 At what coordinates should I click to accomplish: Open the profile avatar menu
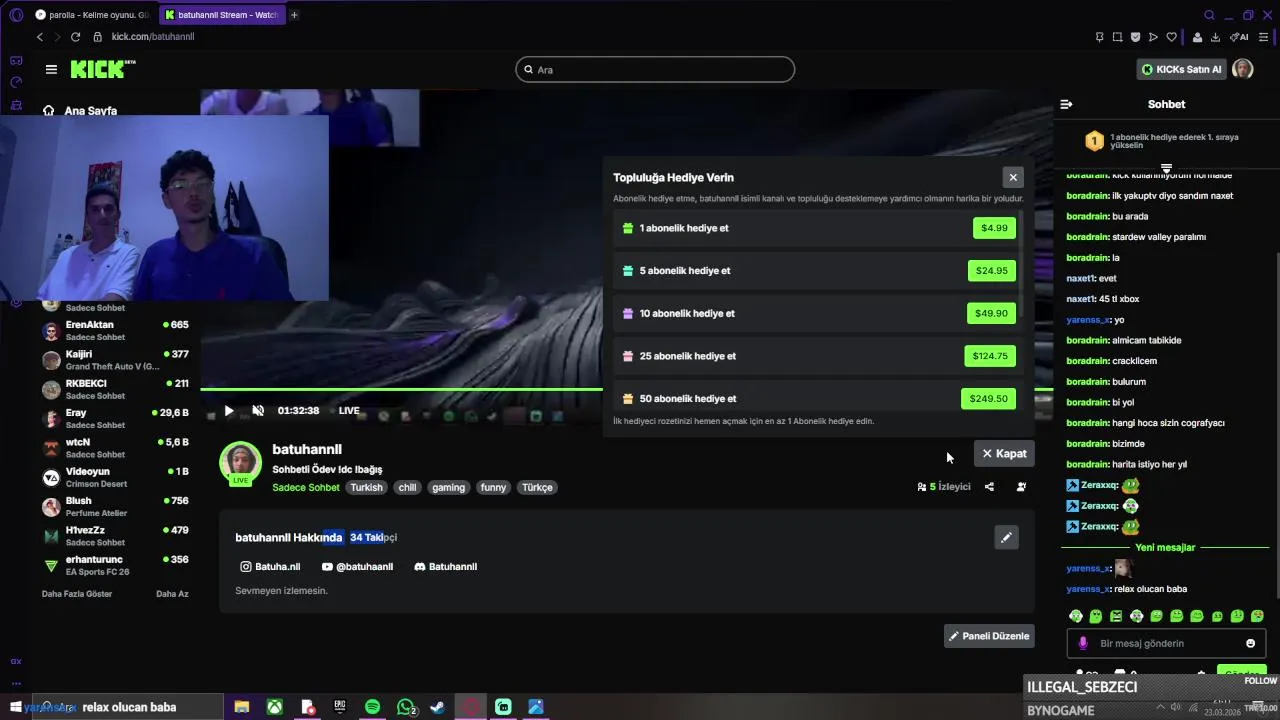[x=1242, y=69]
